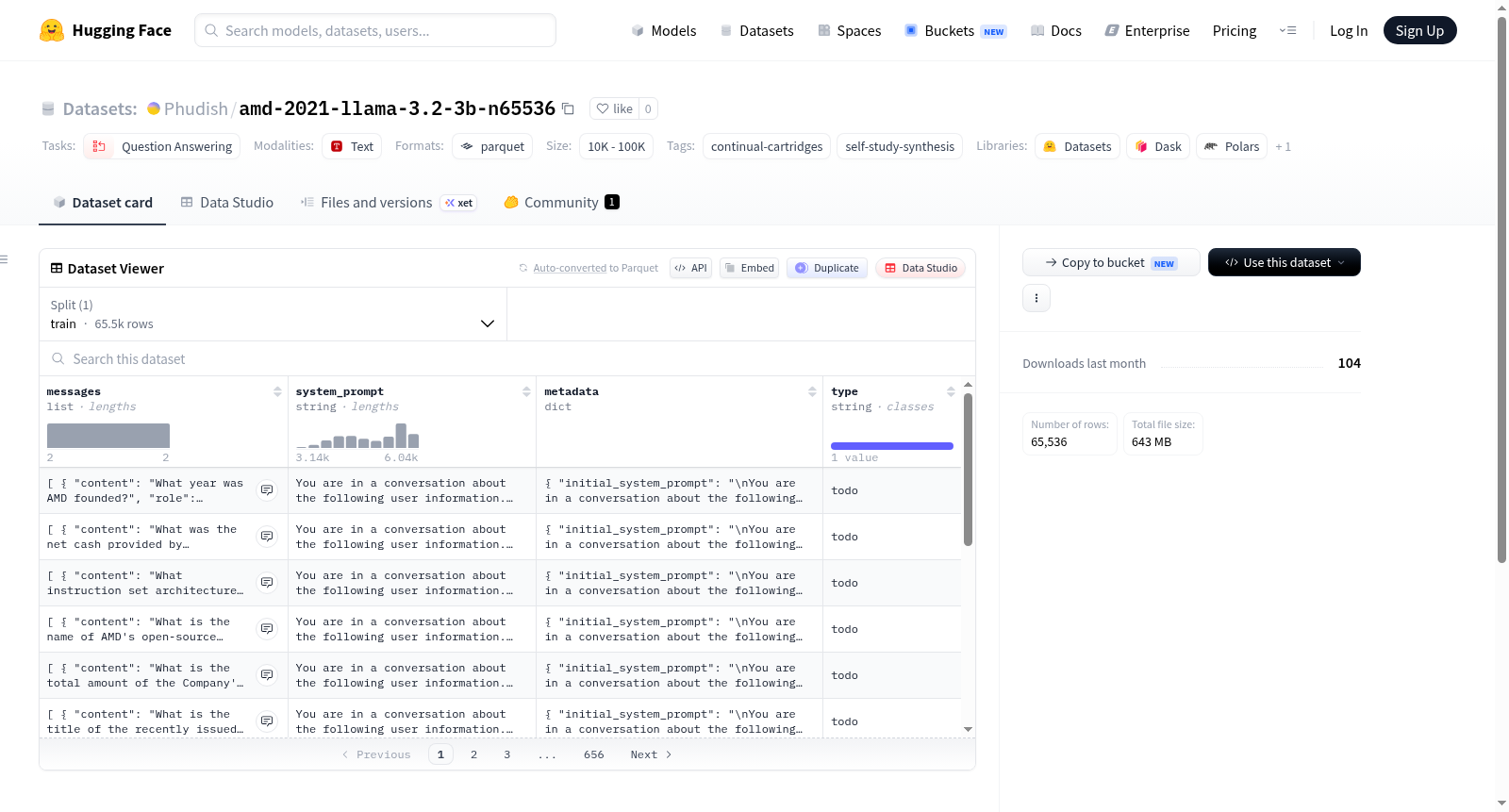Click the Log In link
Viewport: 1509px width, 812px height.
[1349, 30]
